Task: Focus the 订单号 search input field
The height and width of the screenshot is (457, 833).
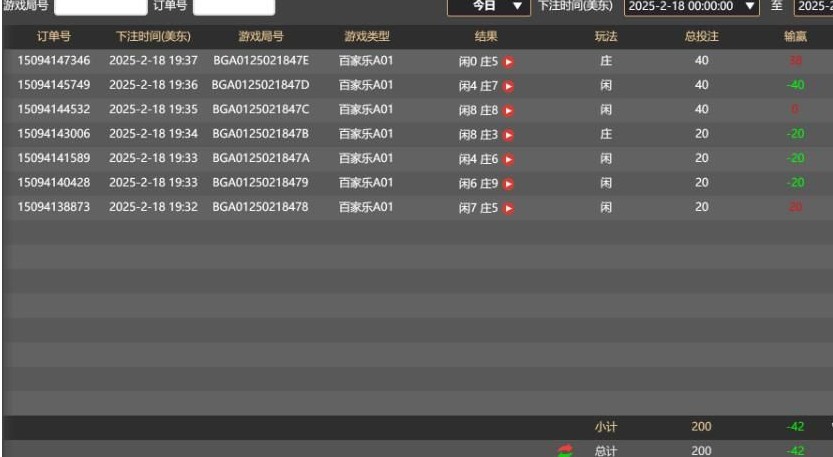Action: point(234,6)
